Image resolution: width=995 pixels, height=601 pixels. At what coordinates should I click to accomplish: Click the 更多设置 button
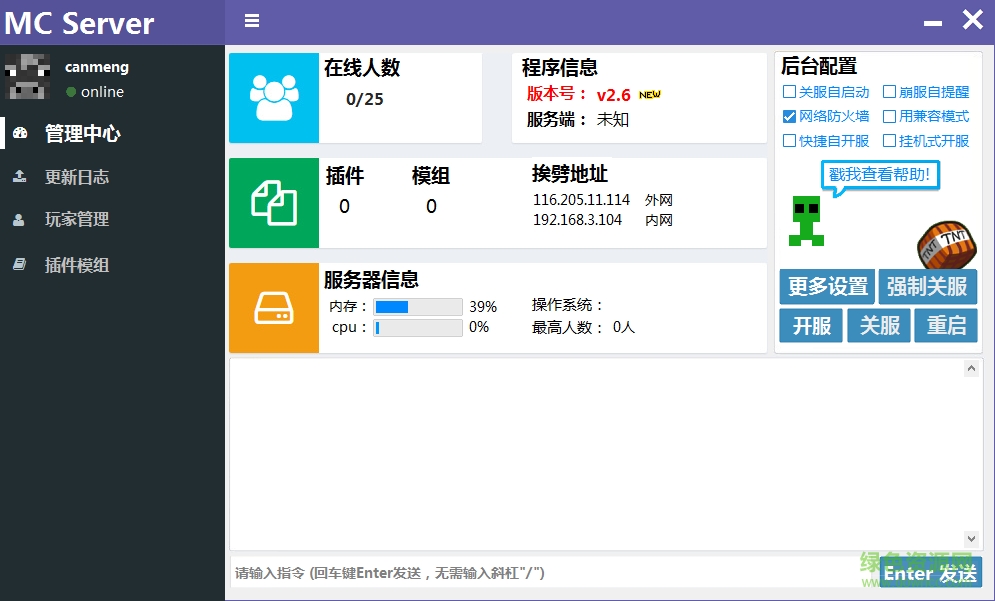pyautogui.click(x=827, y=287)
